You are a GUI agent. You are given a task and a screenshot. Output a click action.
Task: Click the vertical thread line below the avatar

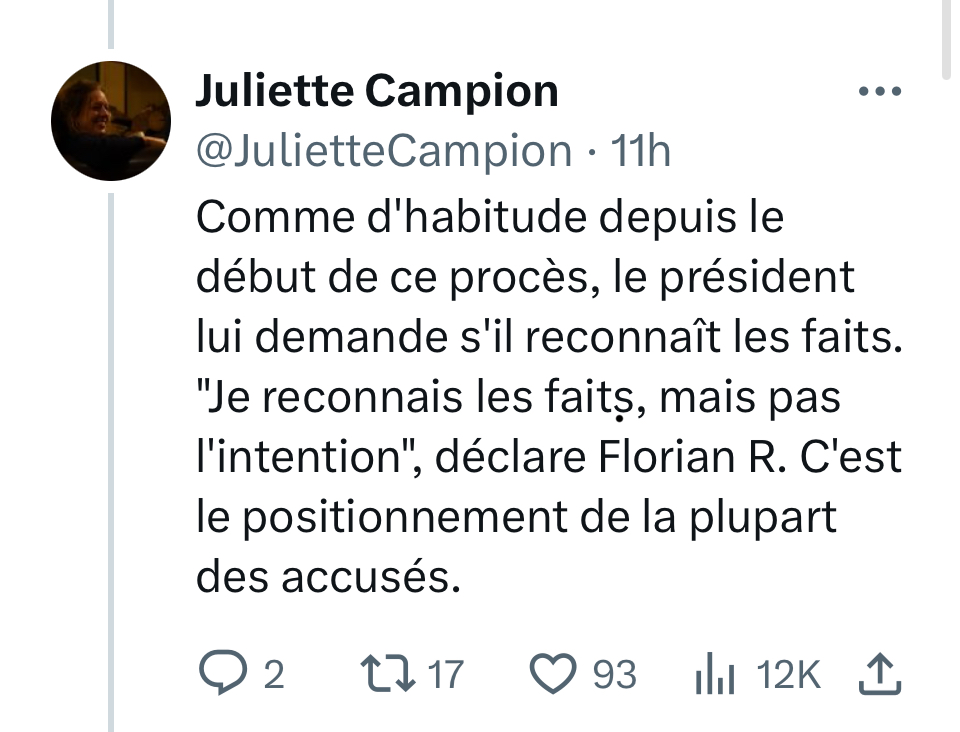click(x=110, y=450)
